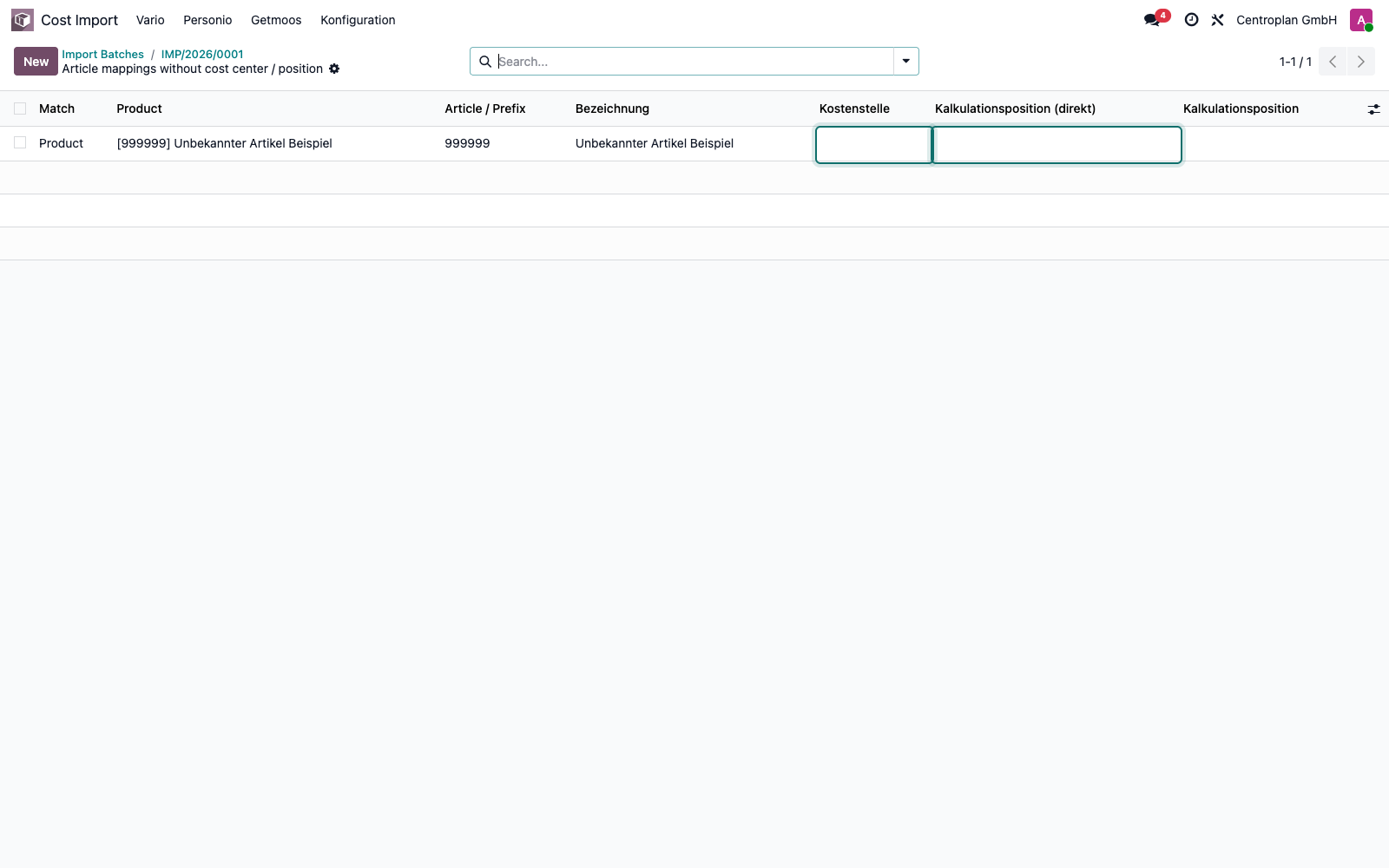Sort by Article / Prefix column header

pyautogui.click(x=485, y=108)
